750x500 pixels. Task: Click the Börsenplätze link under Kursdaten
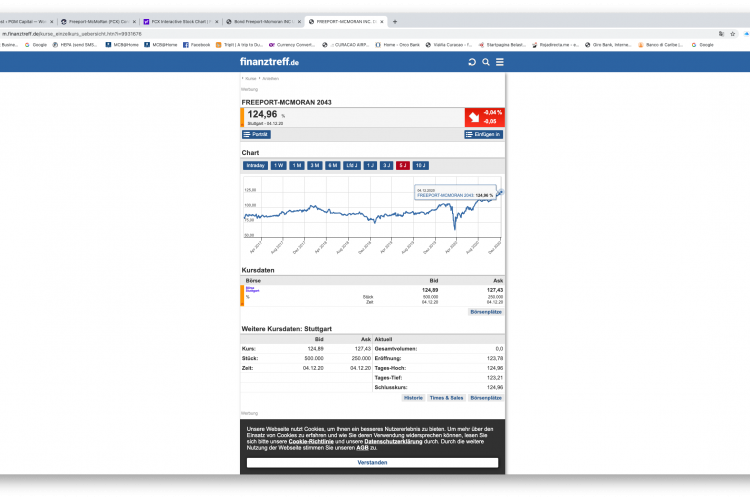[x=485, y=312]
